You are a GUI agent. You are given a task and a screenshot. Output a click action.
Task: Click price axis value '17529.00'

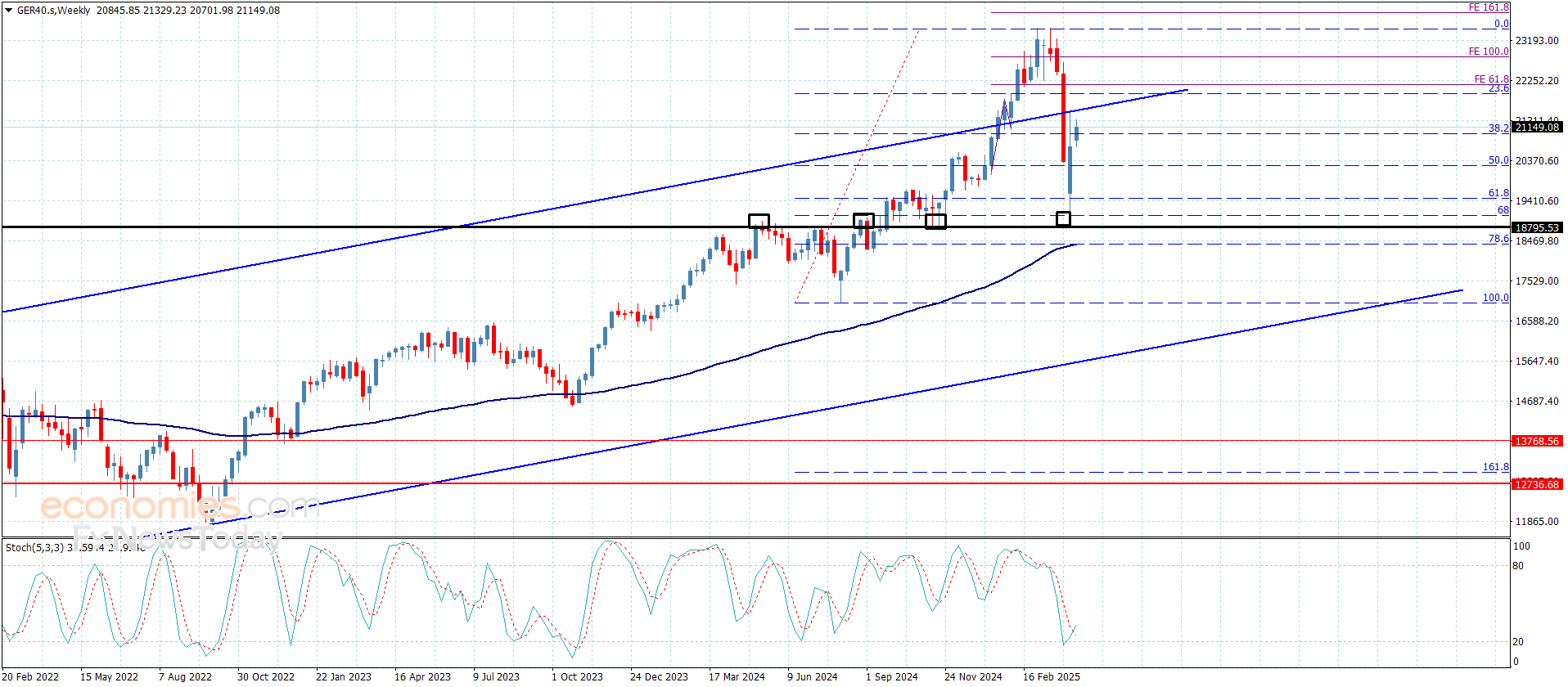pos(1537,281)
